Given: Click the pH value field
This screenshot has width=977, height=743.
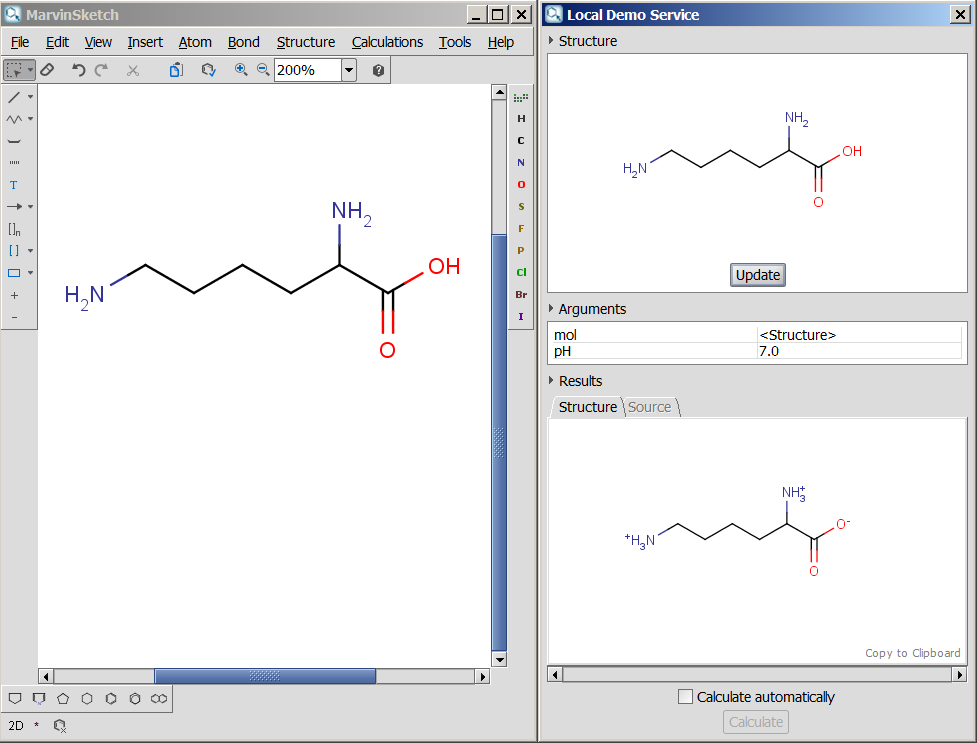Looking at the screenshot, I should (858, 351).
